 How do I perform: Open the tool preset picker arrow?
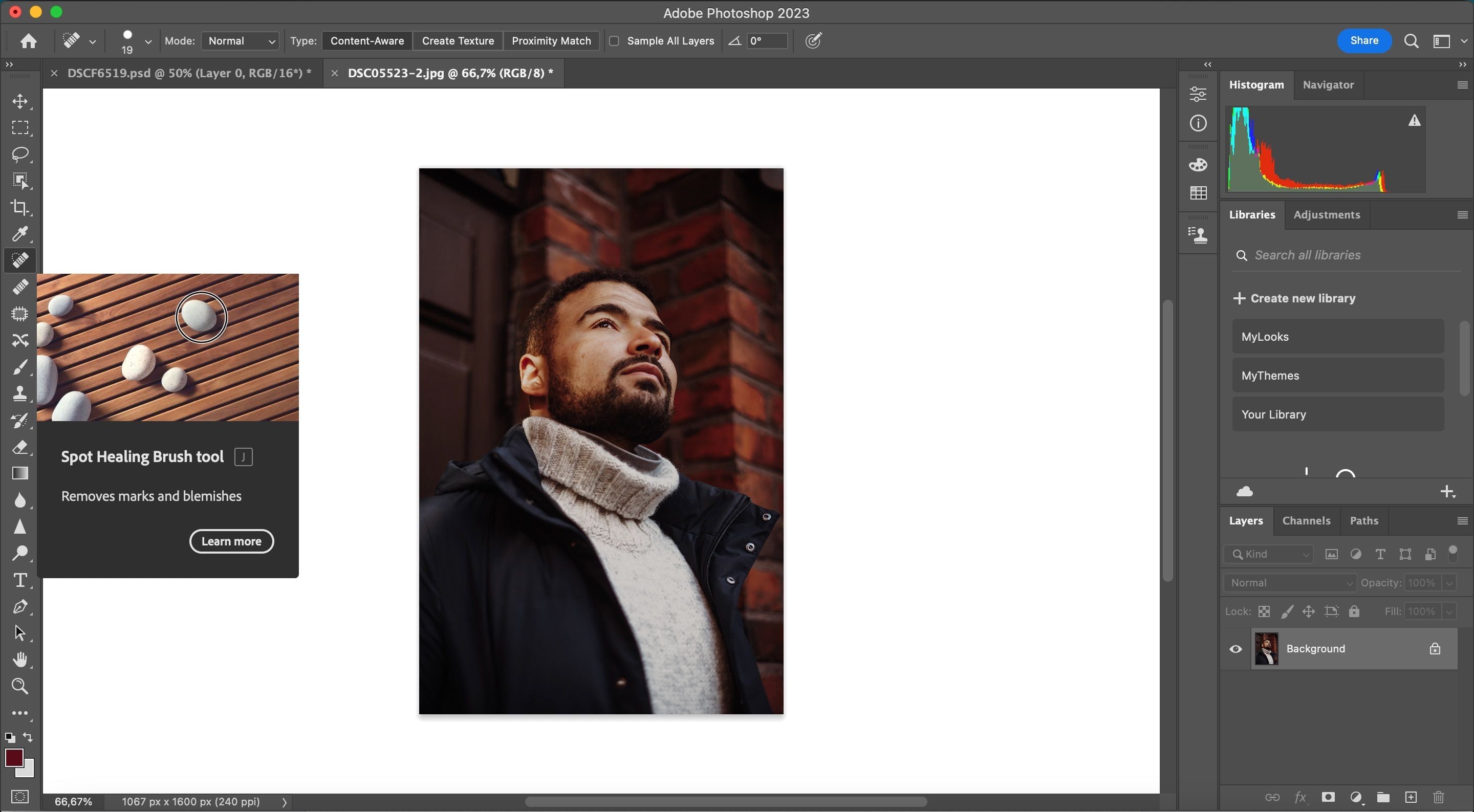(93, 41)
